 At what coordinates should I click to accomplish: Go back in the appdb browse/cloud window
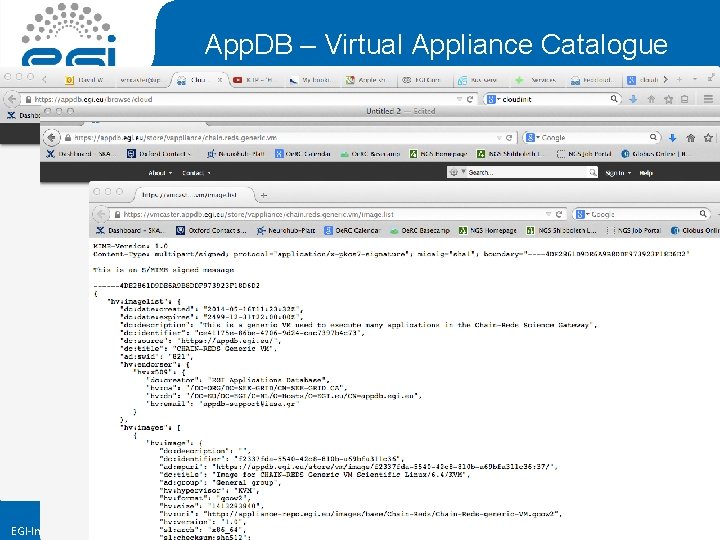click(12, 99)
